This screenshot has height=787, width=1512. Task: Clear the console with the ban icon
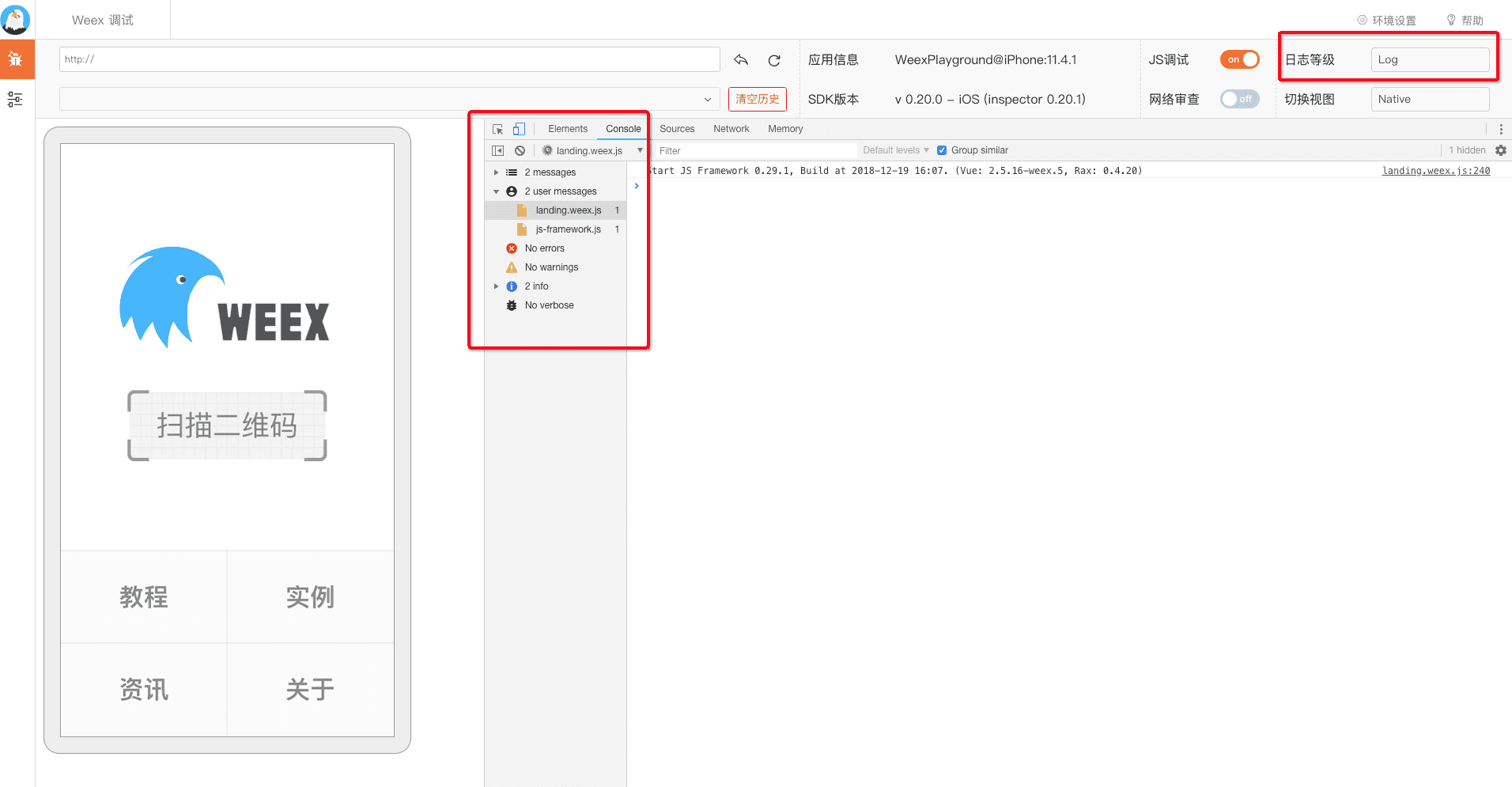coord(520,150)
